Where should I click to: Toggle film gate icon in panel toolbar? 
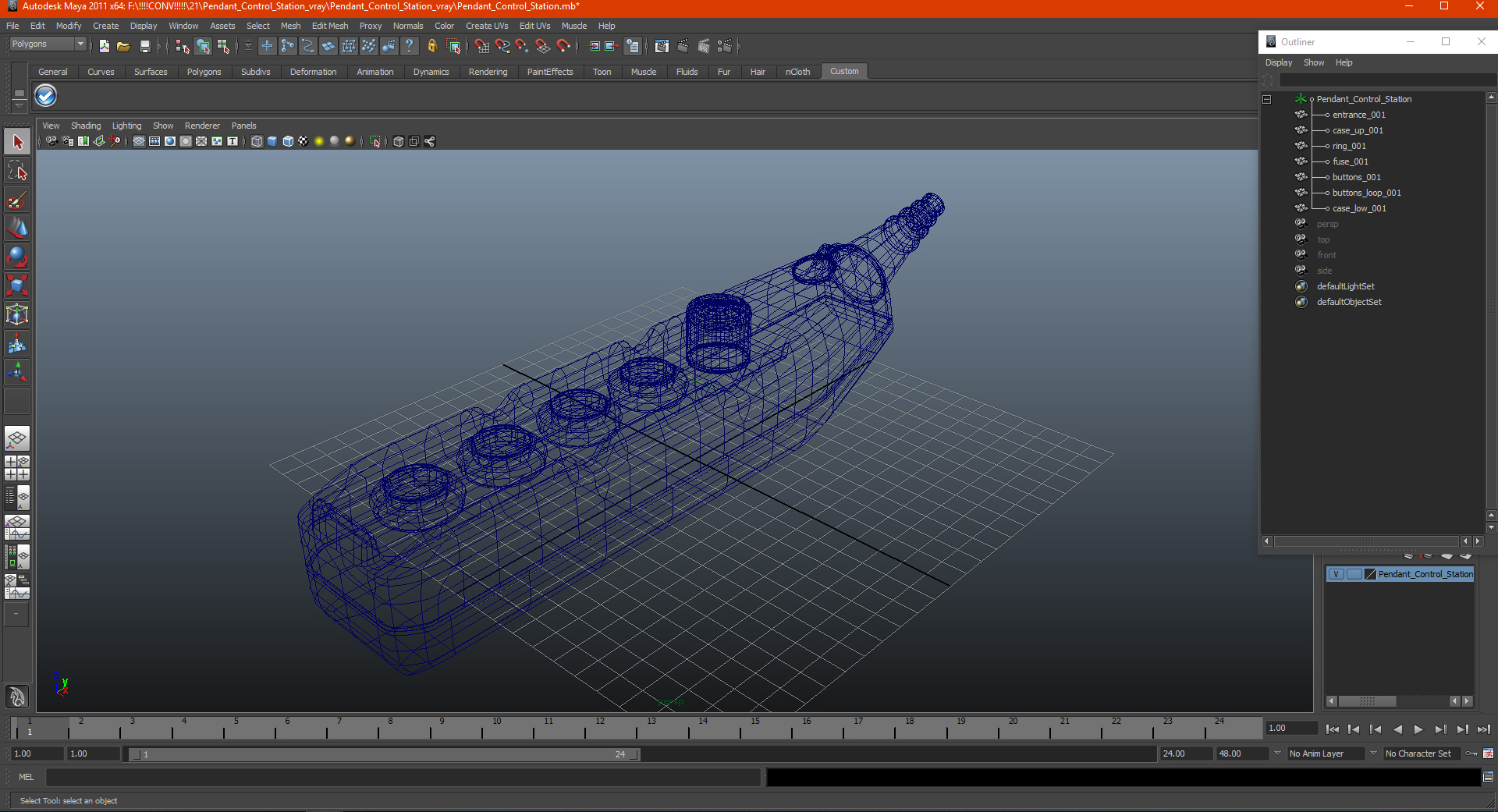[x=154, y=141]
